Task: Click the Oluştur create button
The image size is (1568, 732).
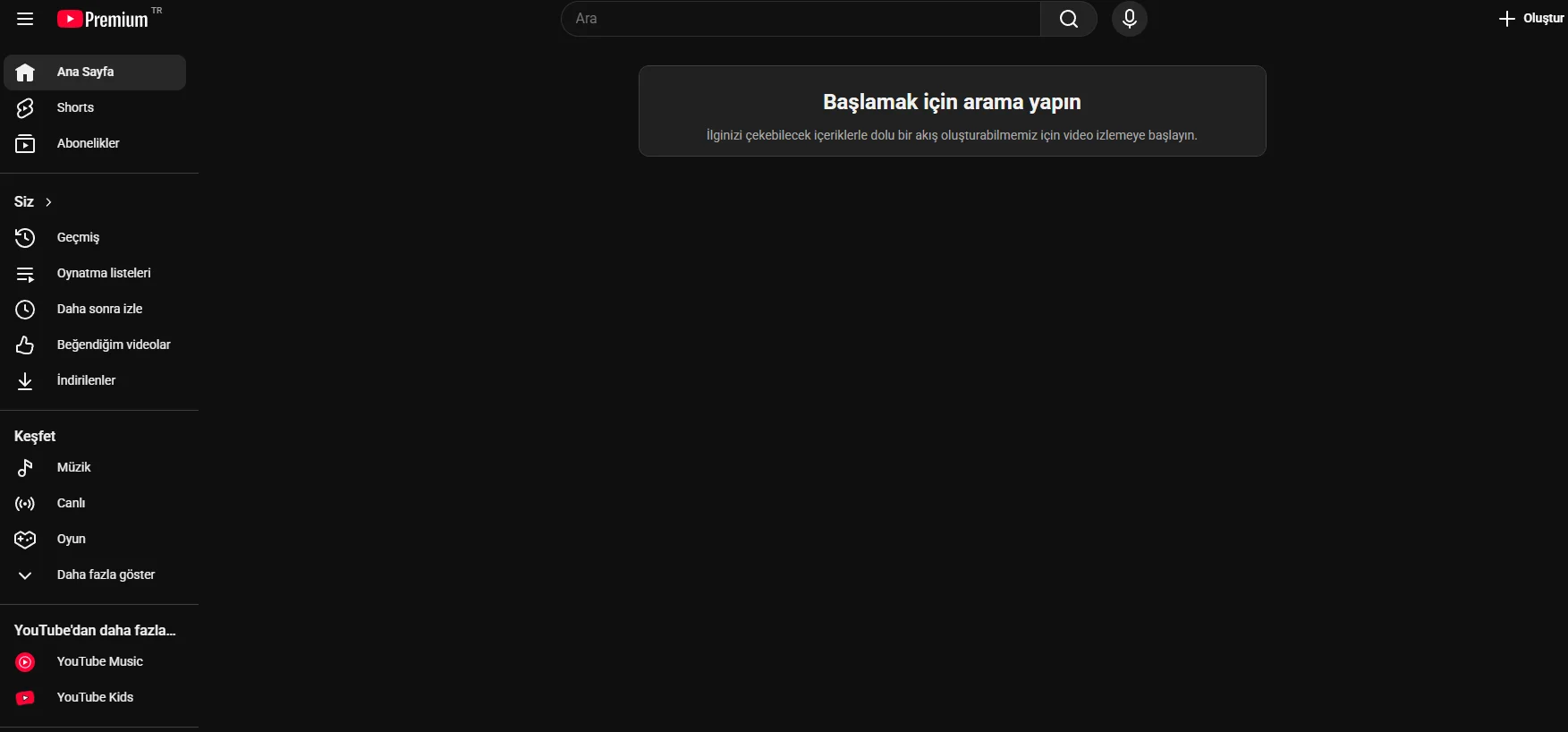Action: [x=1531, y=19]
